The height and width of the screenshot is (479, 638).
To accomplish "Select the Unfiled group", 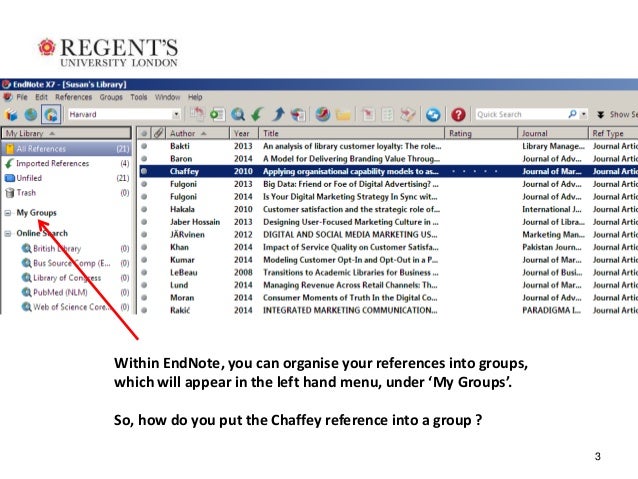I will point(66,178).
